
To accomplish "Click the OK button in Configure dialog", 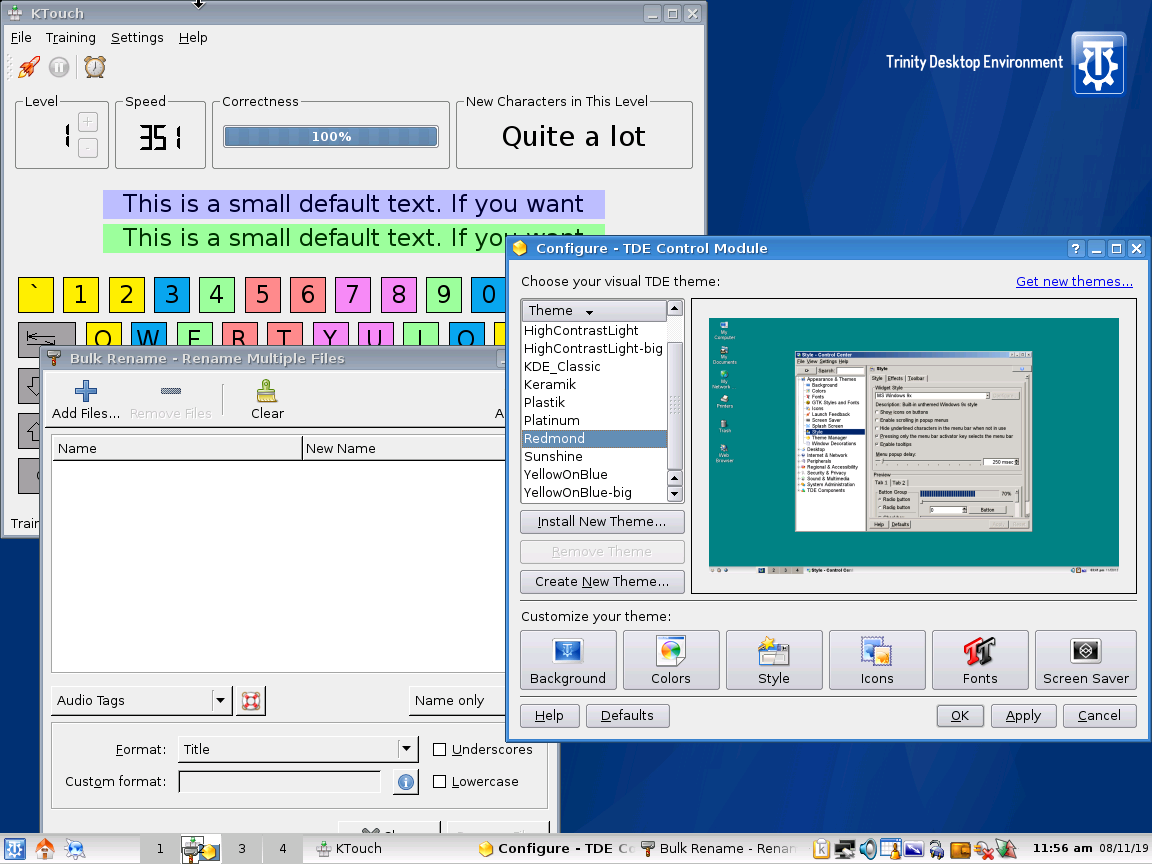I will (960, 716).
